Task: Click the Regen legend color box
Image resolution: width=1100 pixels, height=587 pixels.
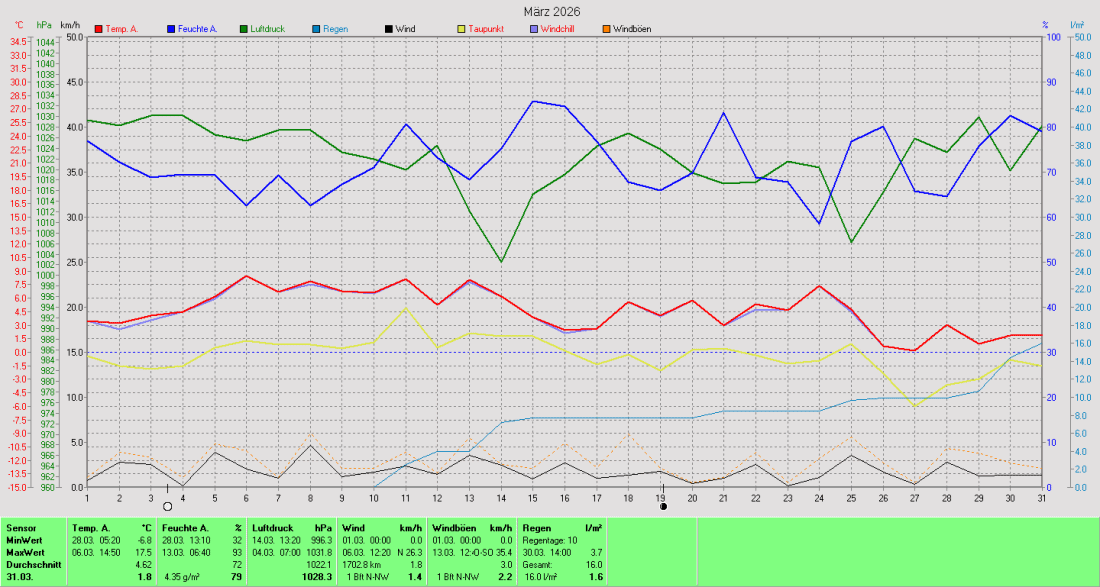Action: (x=314, y=30)
